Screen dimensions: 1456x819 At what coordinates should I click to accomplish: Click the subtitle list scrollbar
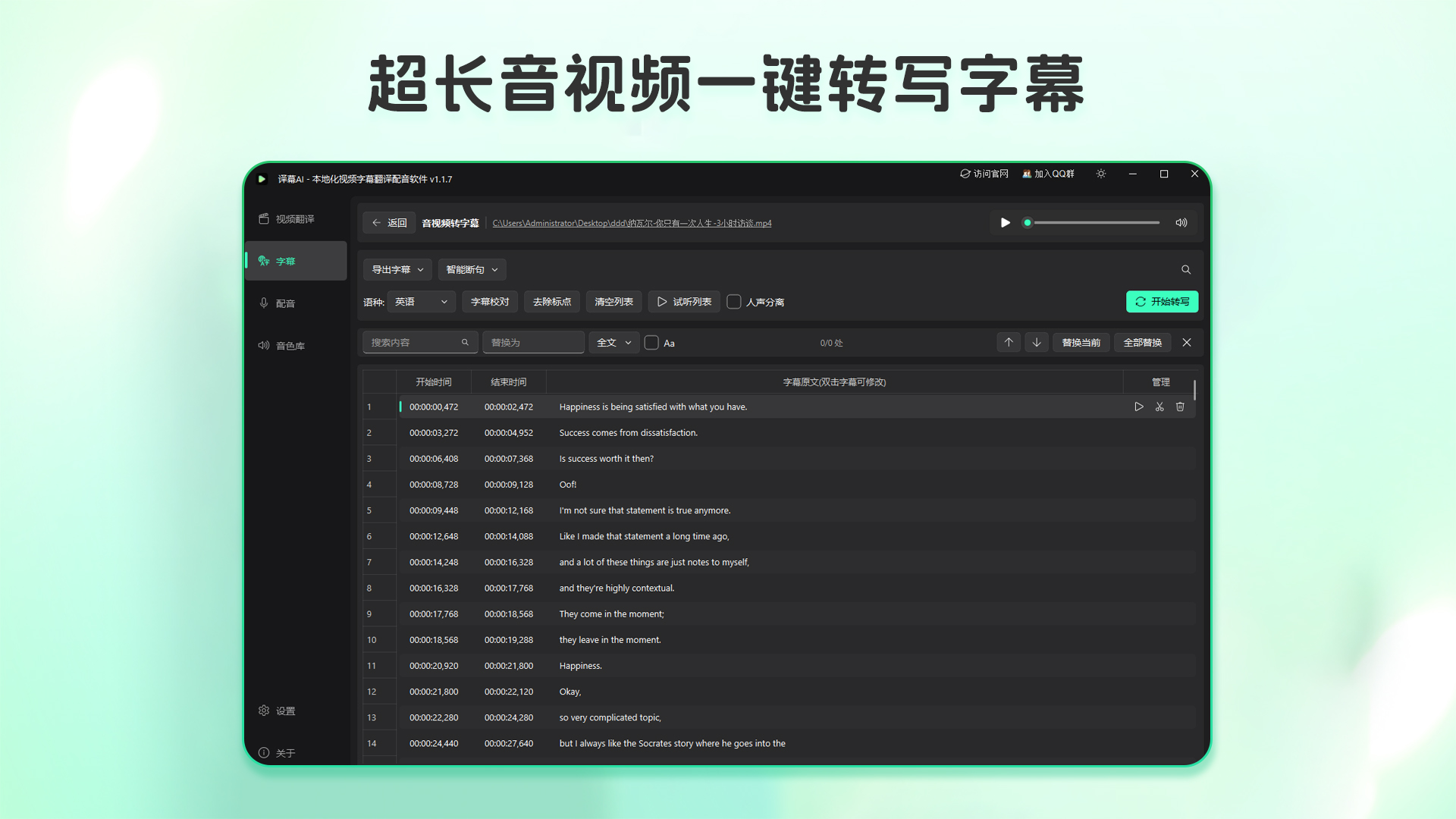[1194, 390]
